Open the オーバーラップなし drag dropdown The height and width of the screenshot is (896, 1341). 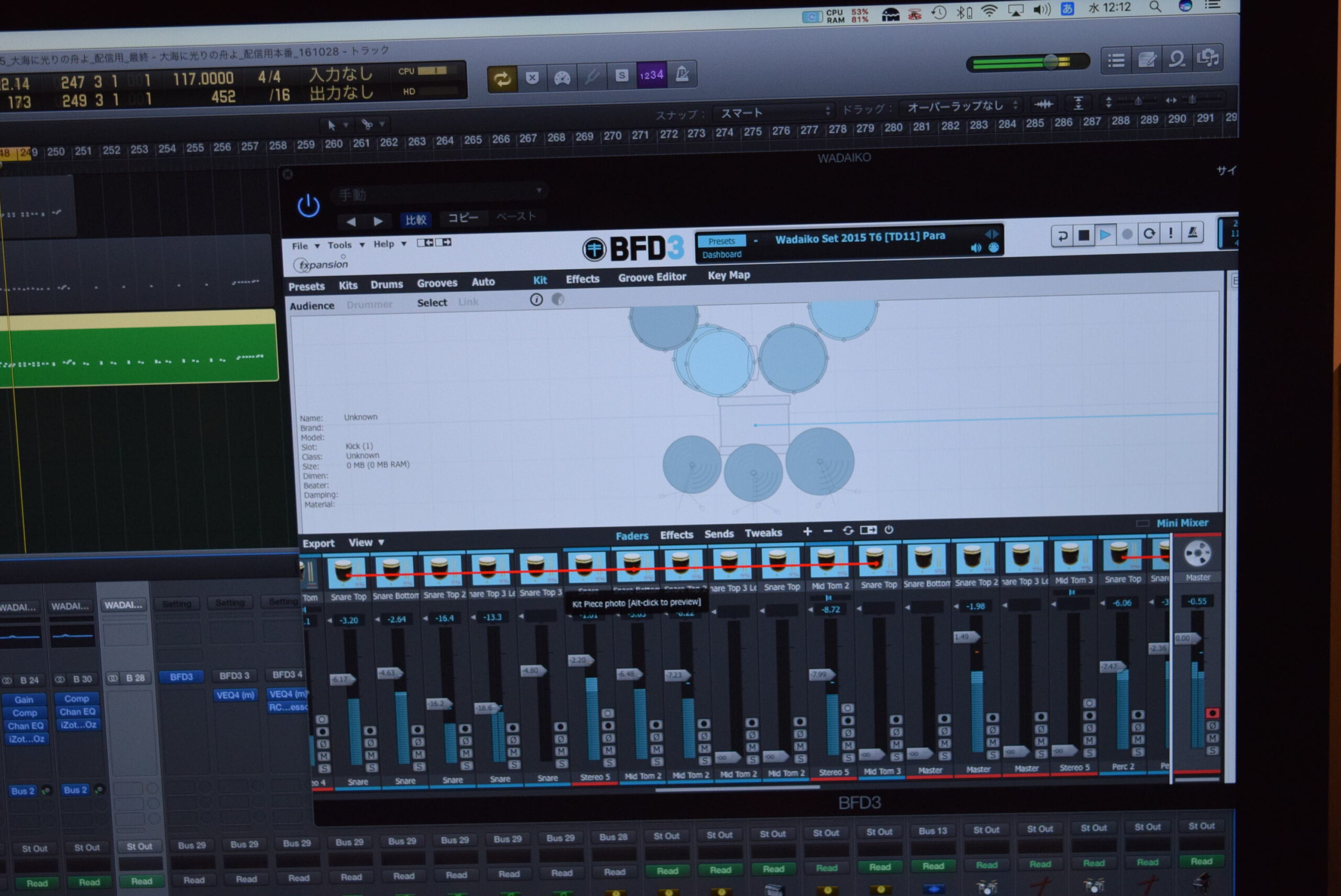960,106
